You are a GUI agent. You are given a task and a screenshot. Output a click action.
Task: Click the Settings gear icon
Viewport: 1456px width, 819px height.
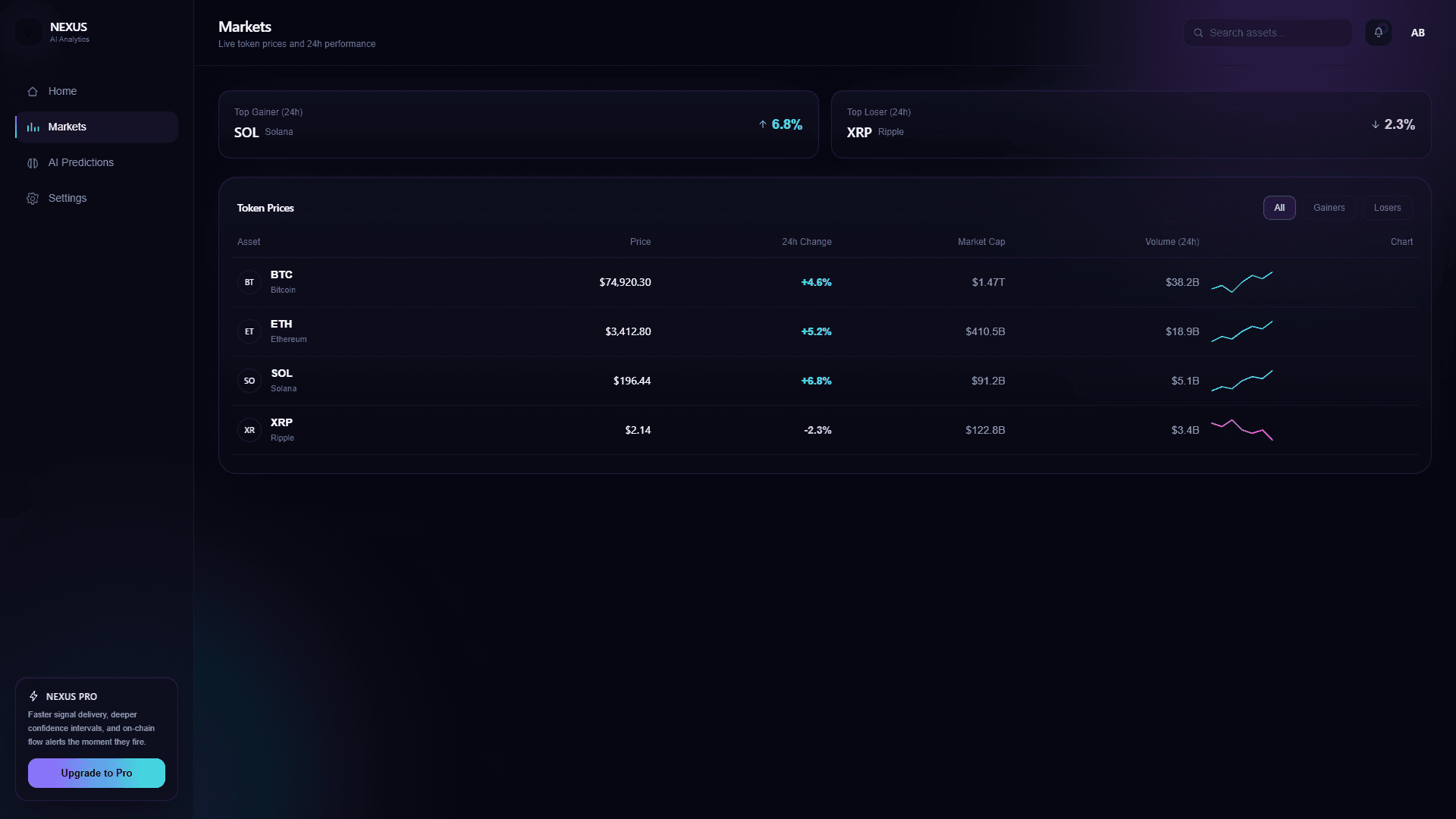pos(33,199)
